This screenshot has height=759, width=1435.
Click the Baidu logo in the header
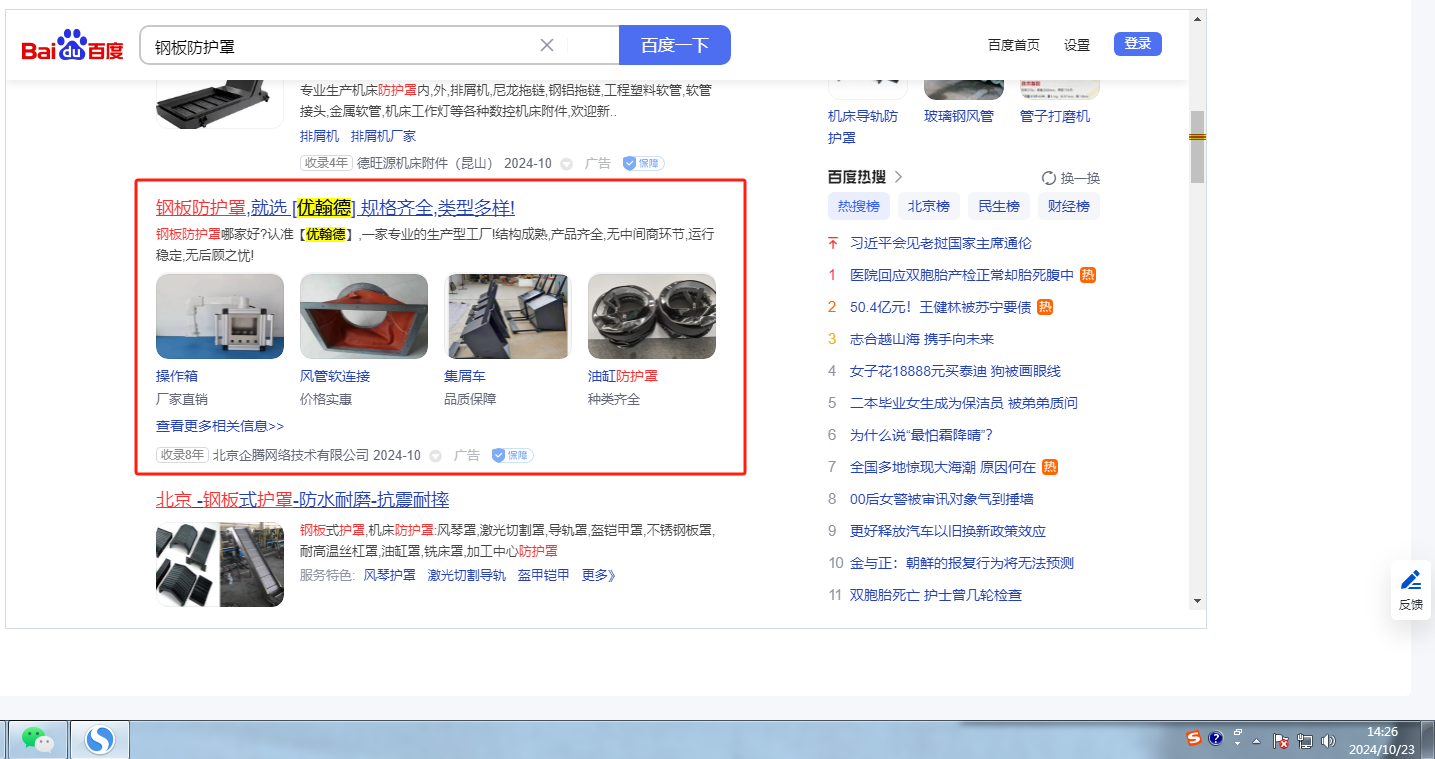pyautogui.click(x=72, y=46)
